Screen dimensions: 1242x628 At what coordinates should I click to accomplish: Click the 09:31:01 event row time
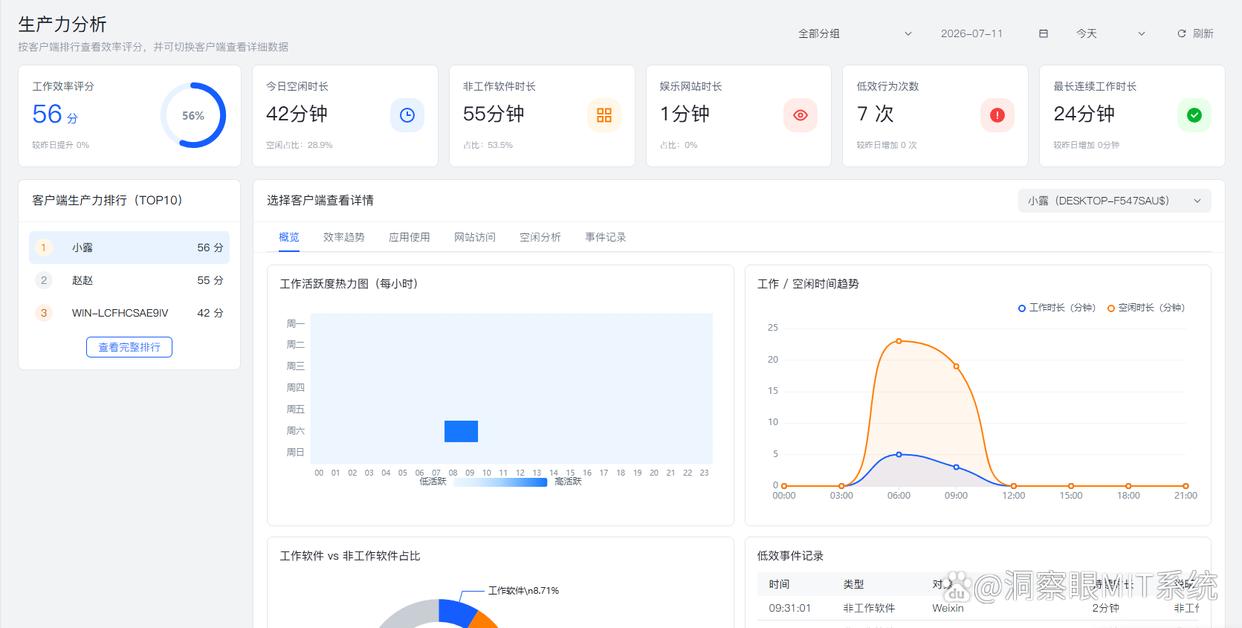pyautogui.click(x=790, y=608)
